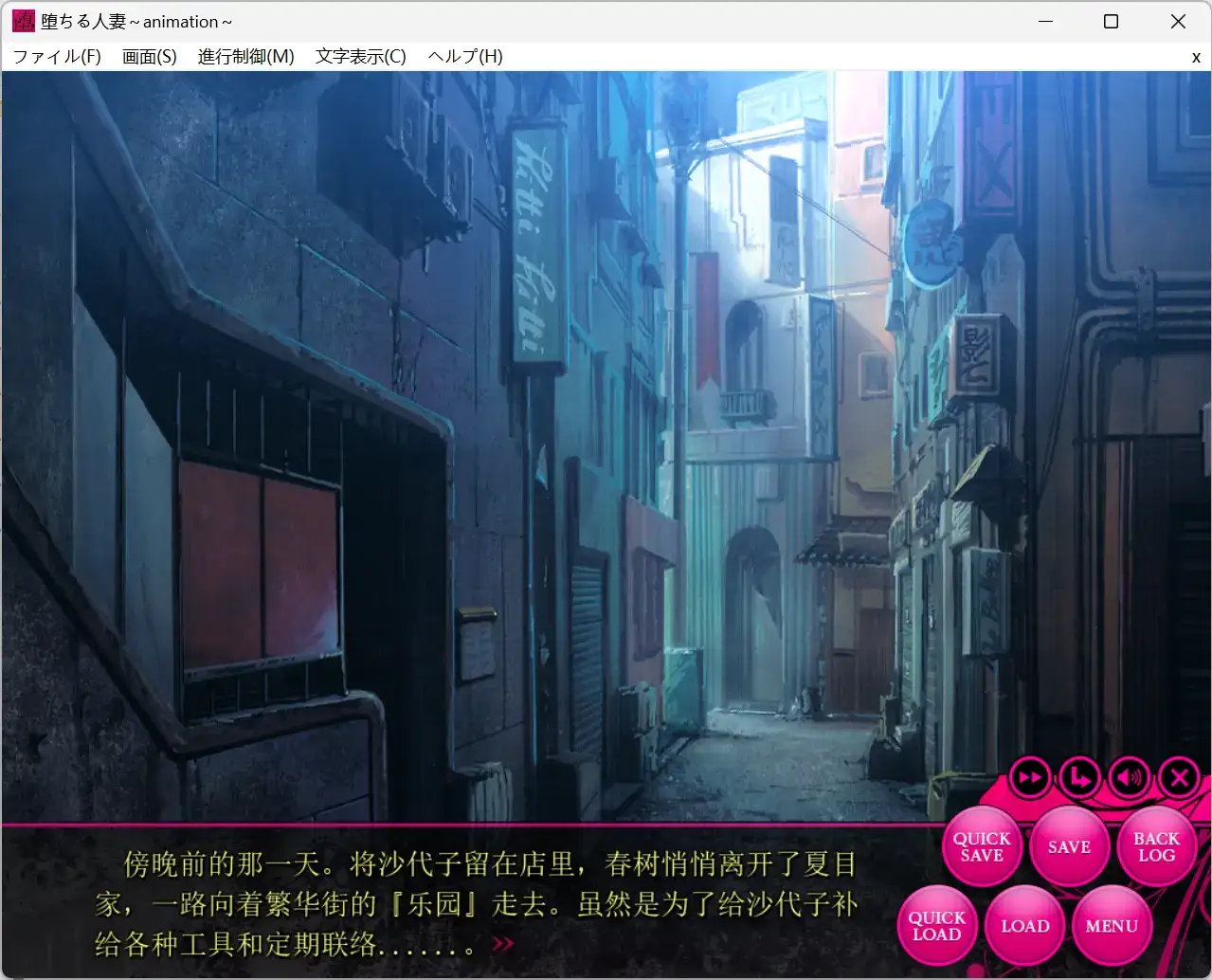The height and width of the screenshot is (980, 1212).
Task: Click the dialogue text to advance story
Action: [x=474, y=903]
